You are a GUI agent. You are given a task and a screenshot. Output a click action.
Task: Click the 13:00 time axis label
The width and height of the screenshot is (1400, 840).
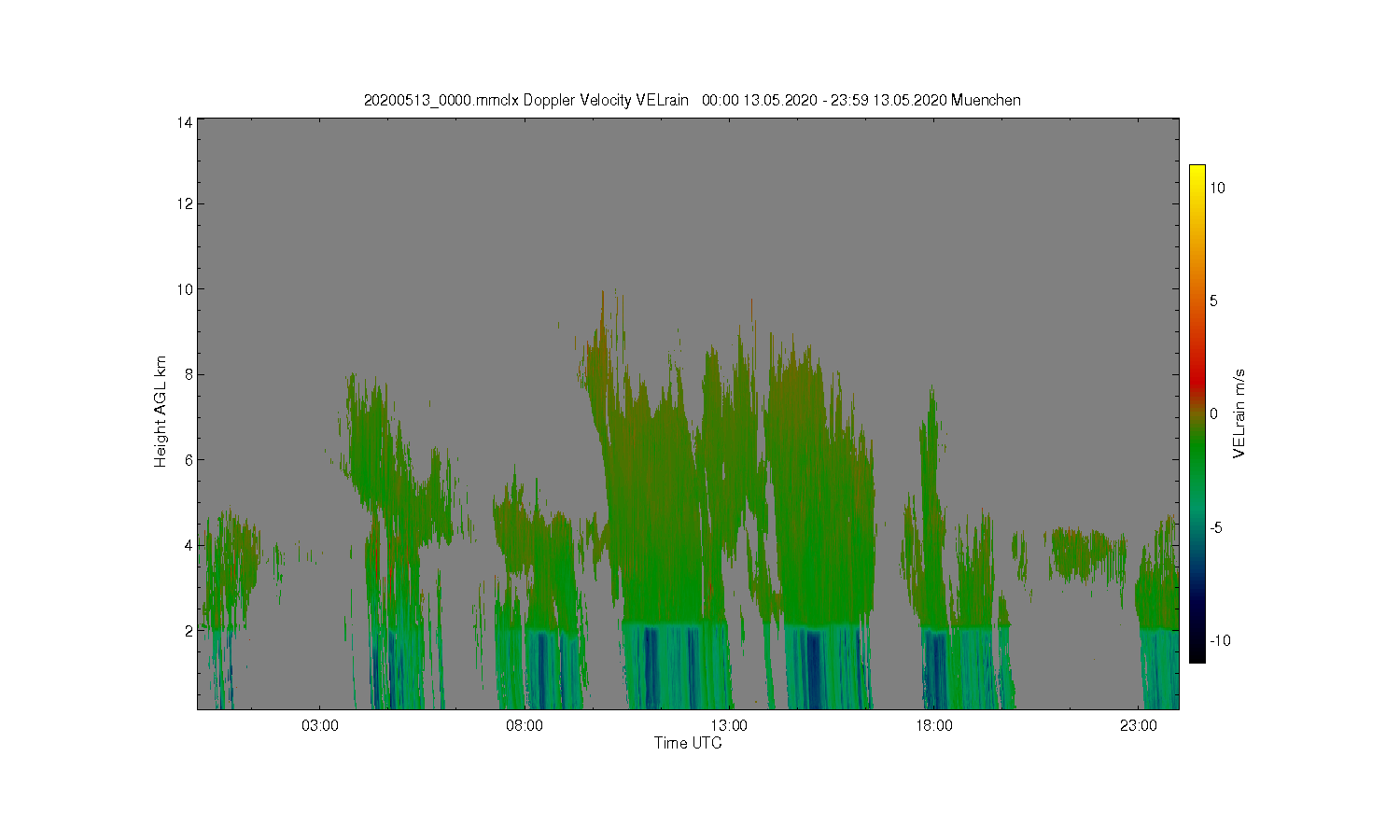729,726
